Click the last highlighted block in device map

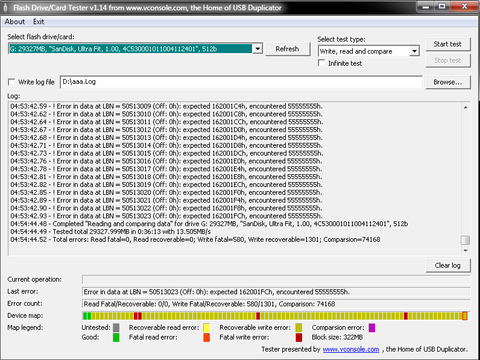[x=465, y=316]
